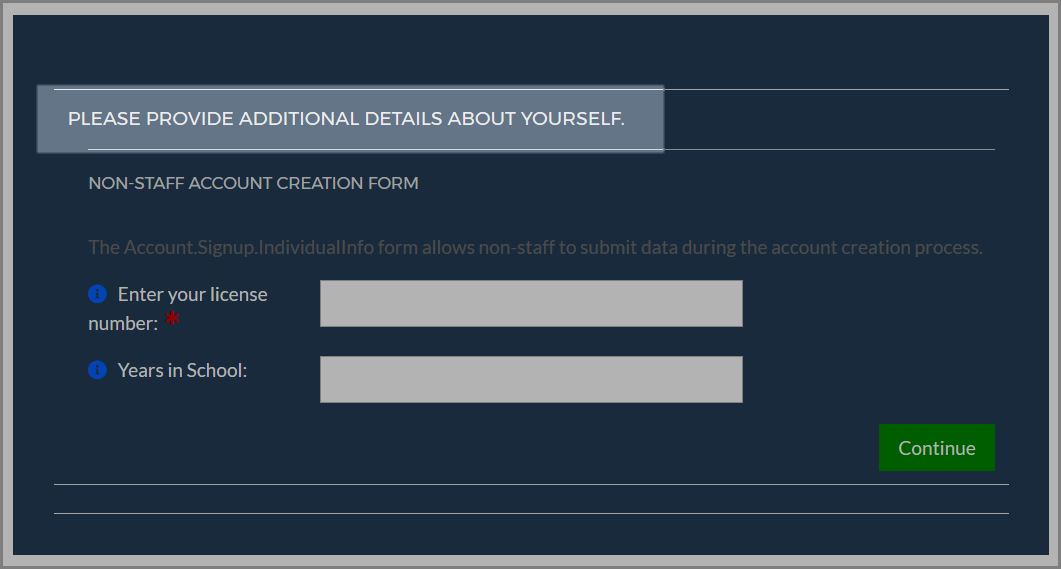The width and height of the screenshot is (1061, 569).
Task: Click the word 'School' in second label
Action: click(215, 370)
